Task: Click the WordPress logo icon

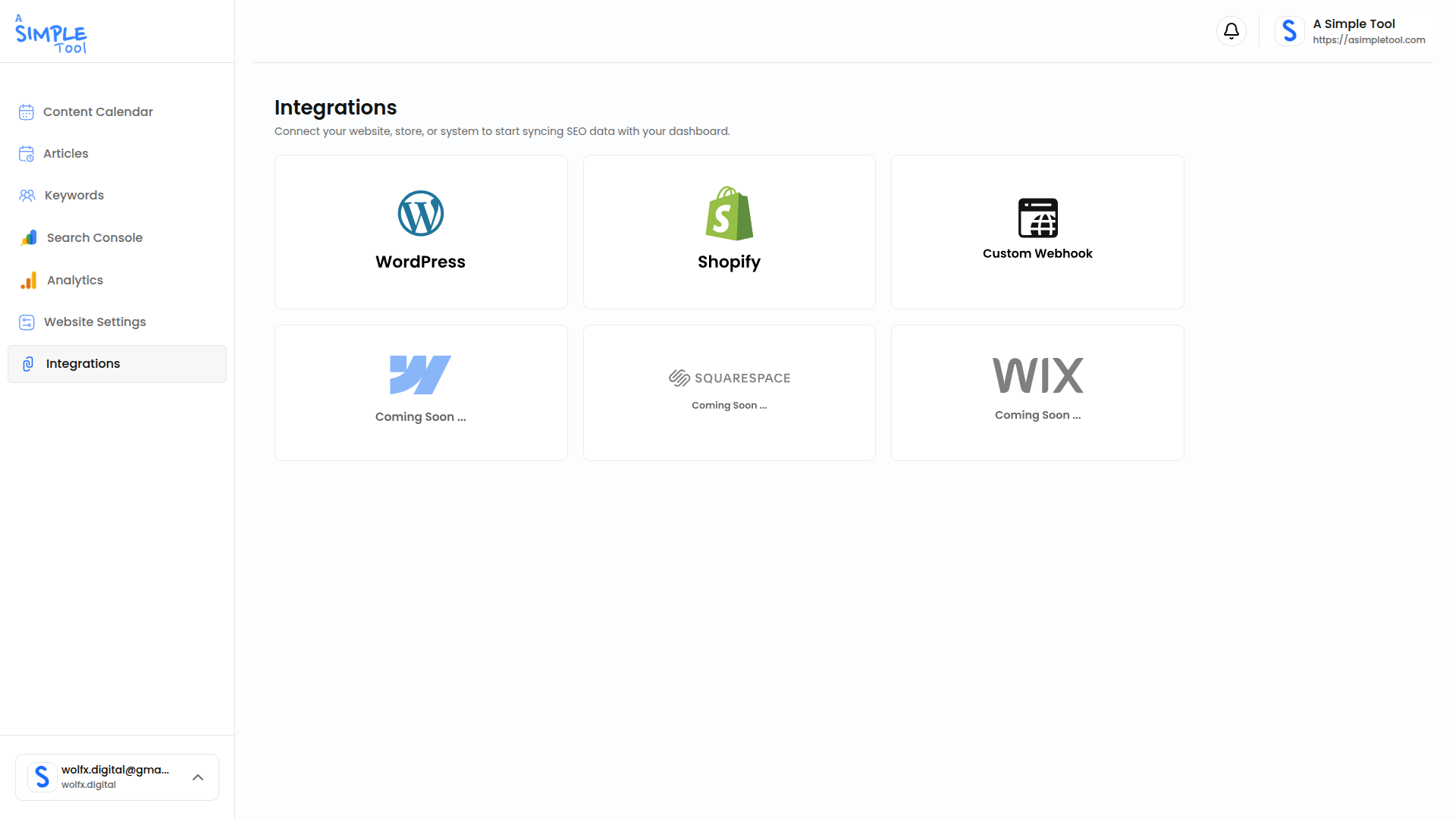Action: [420, 213]
